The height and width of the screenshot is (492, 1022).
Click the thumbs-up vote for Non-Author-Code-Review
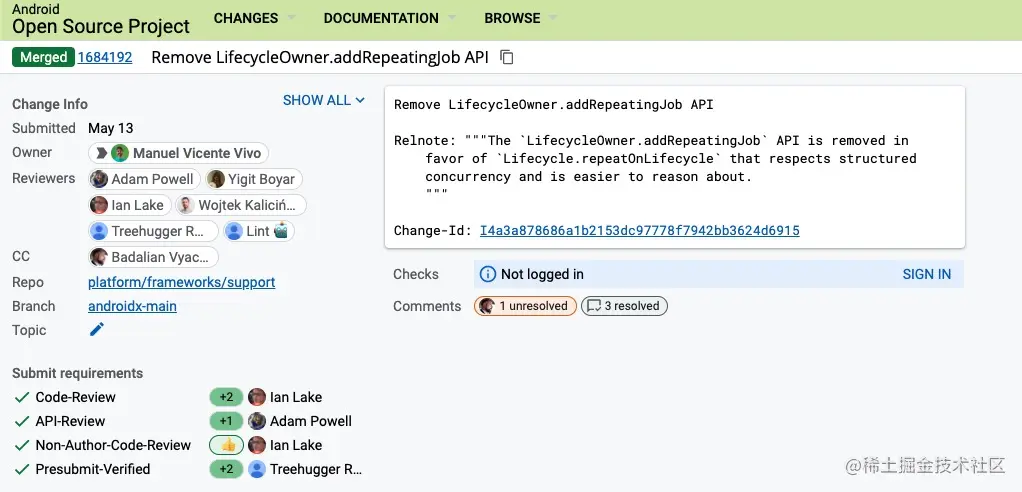(x=227, y=445)
